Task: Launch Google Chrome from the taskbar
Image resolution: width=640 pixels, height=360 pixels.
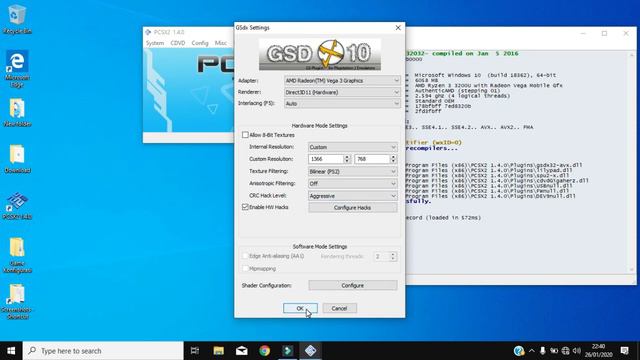Action: [264, 351]
